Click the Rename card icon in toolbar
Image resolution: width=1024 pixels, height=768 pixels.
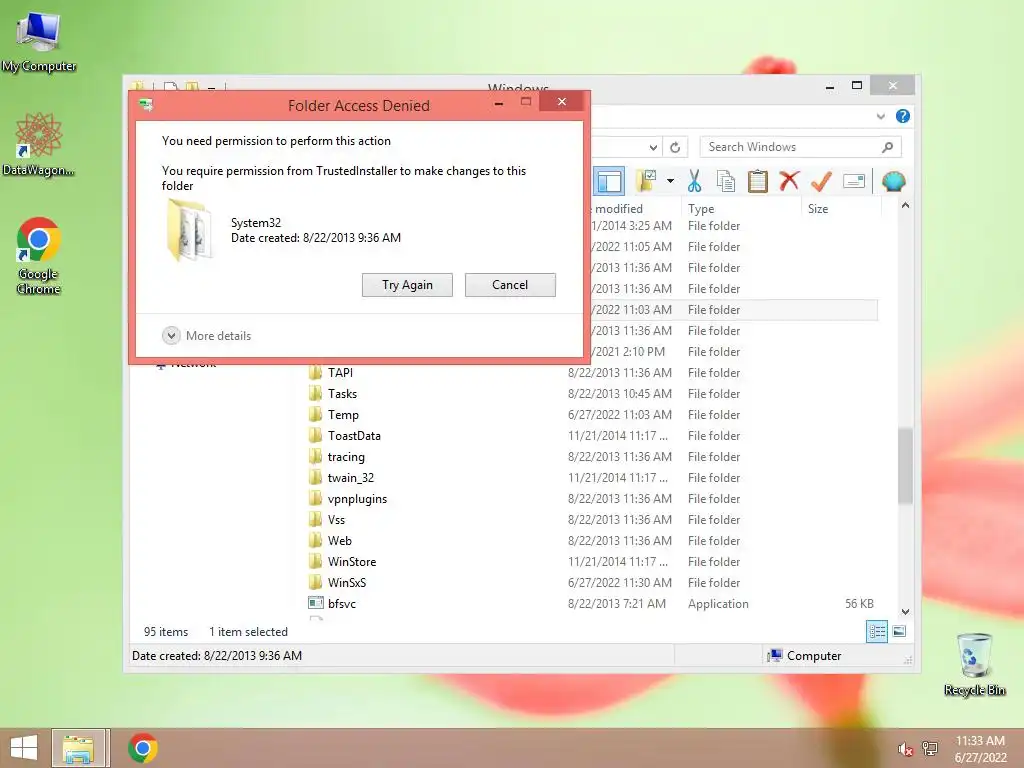854,181
